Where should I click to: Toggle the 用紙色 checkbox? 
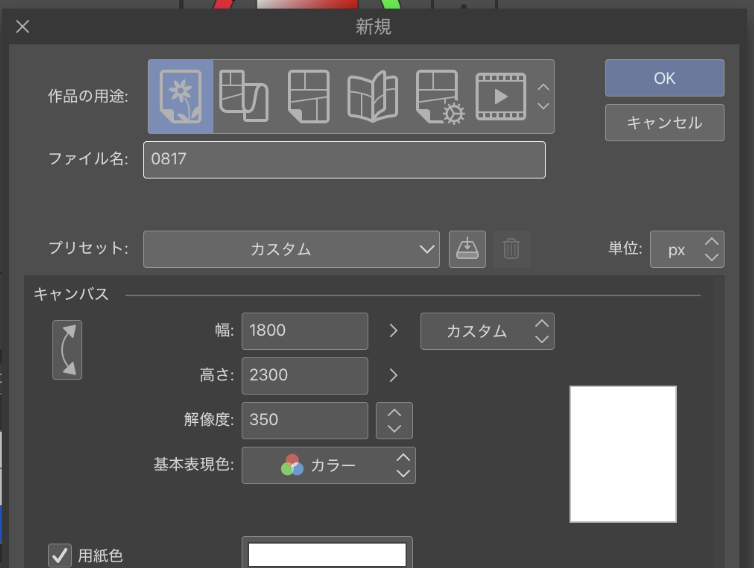60,555
